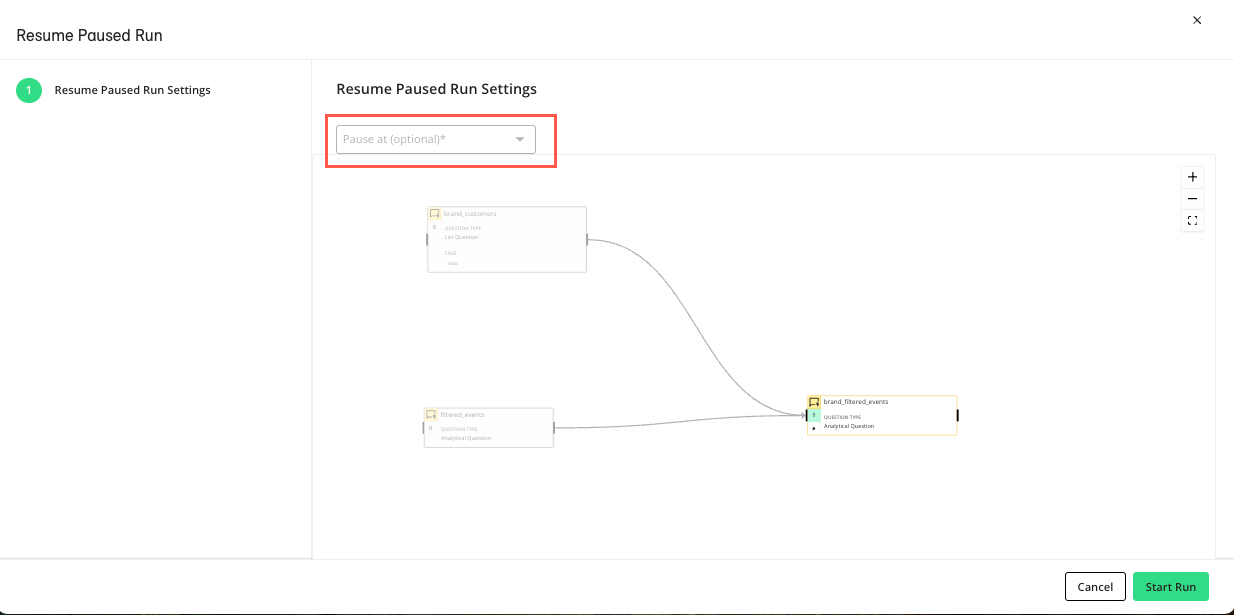Select step 1 Resume Paused Run Settings
Viewport: 1234px width, 615px height.
(132, 90)
